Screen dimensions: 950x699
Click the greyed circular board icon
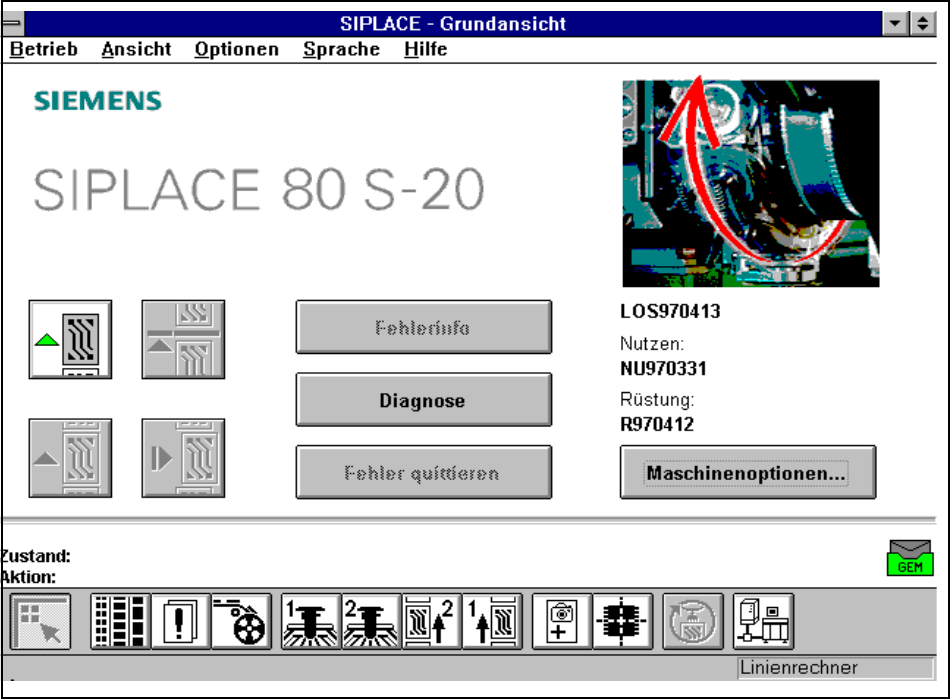click(693, 621)
